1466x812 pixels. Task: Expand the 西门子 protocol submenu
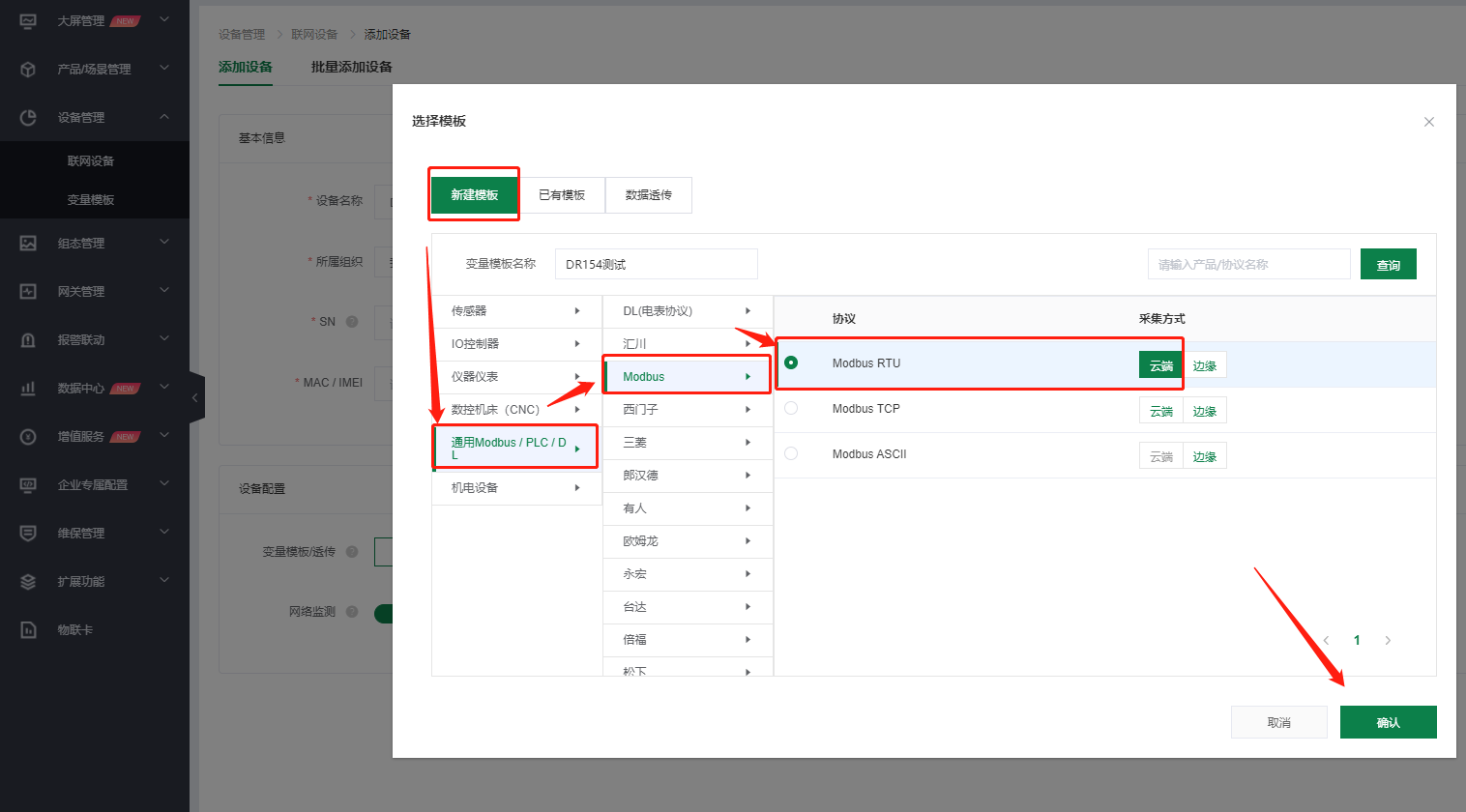[687, 410]
